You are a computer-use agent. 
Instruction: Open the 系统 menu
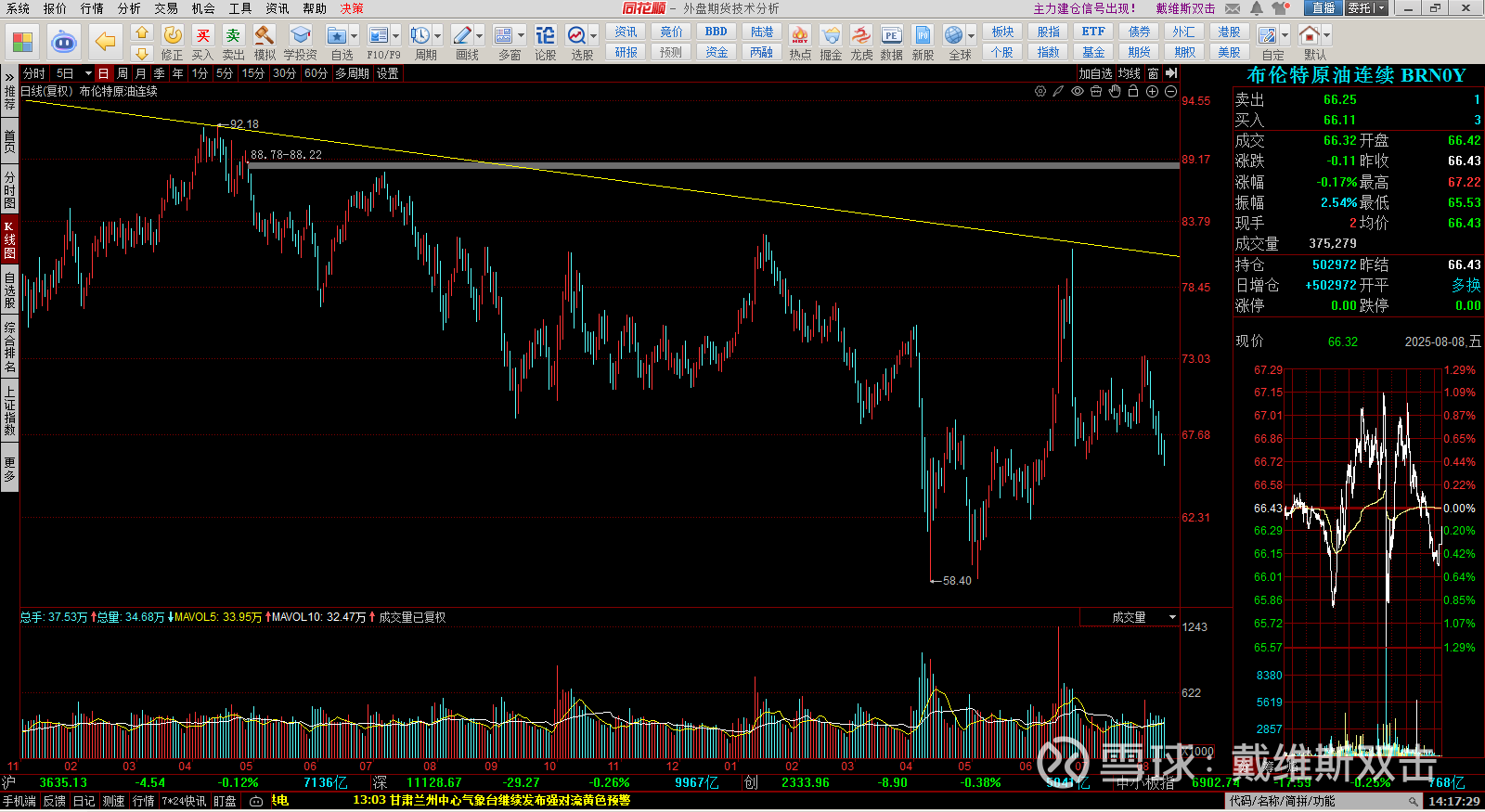click(18, 8)
